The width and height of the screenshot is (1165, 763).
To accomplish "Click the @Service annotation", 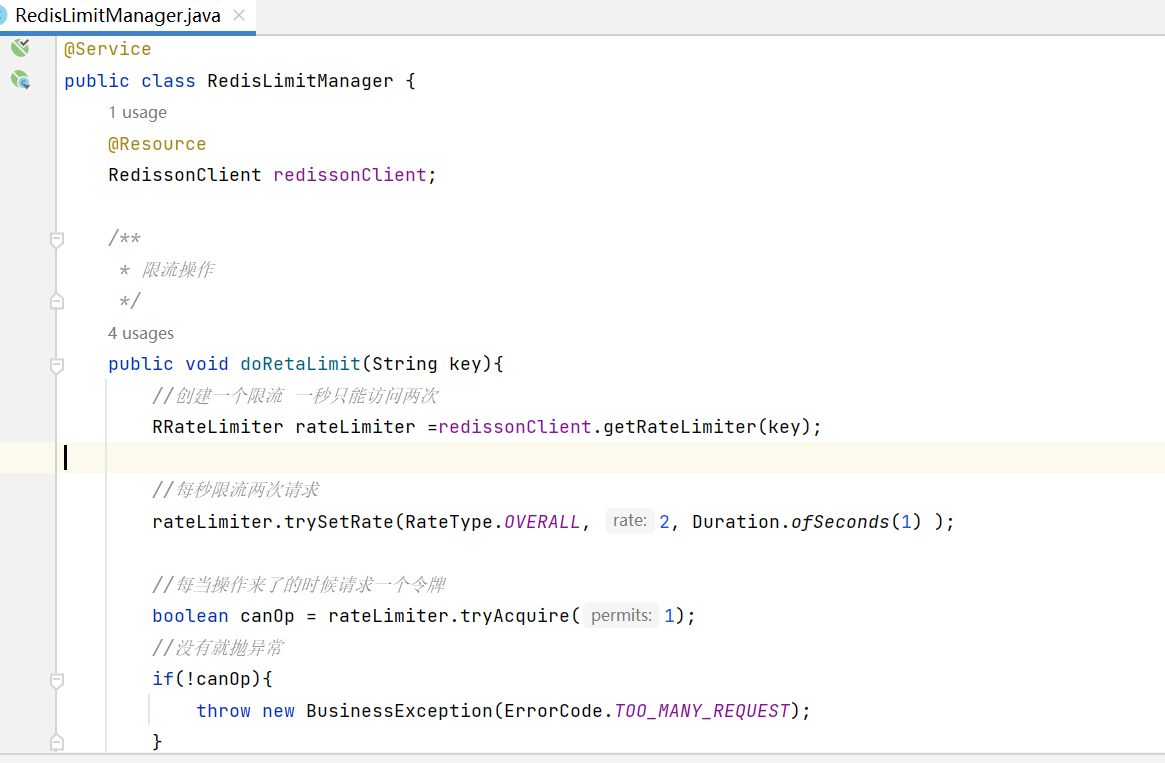I will tap(108, 49).
